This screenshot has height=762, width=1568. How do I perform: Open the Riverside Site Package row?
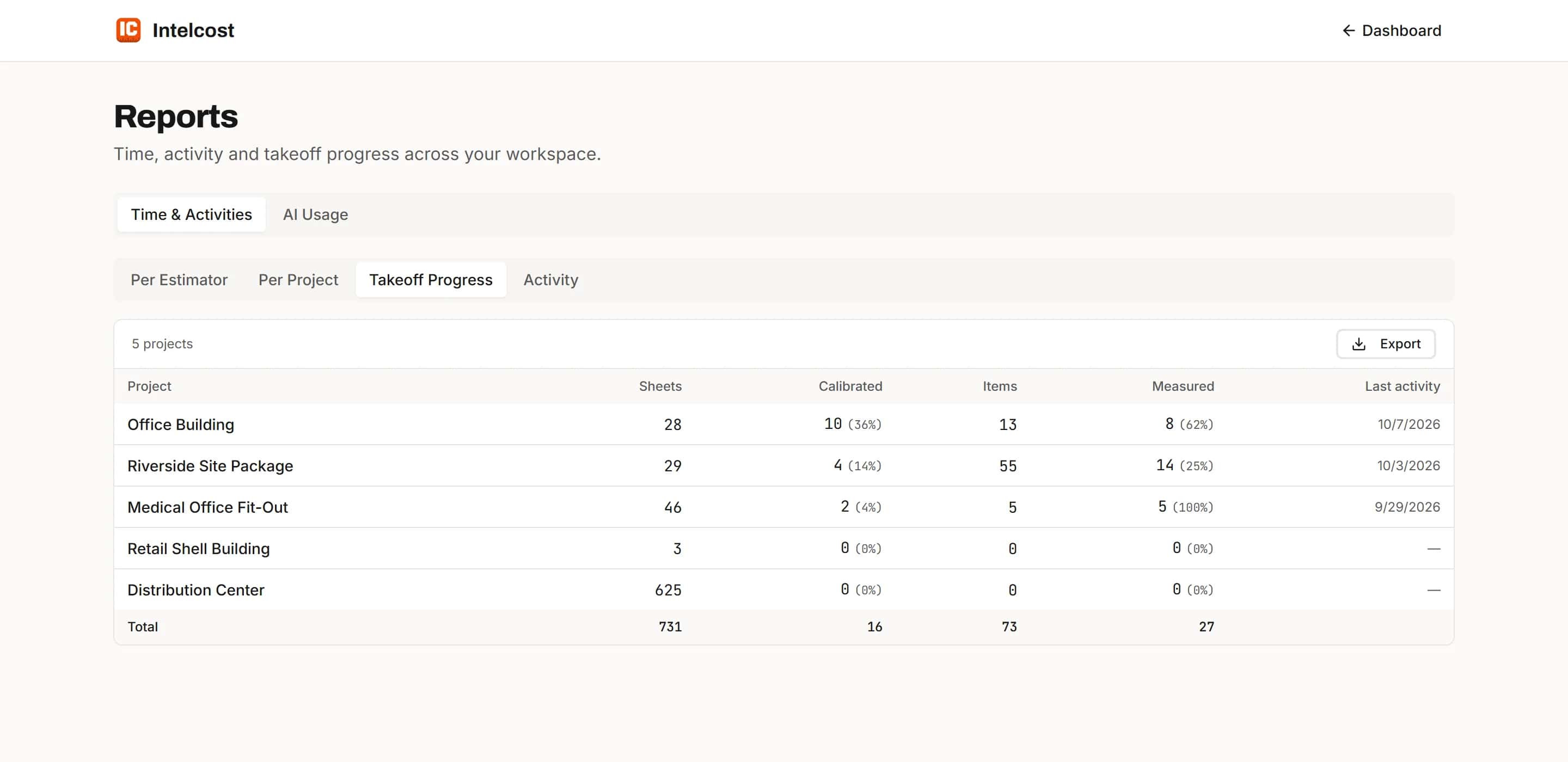[x=783, y=465]
